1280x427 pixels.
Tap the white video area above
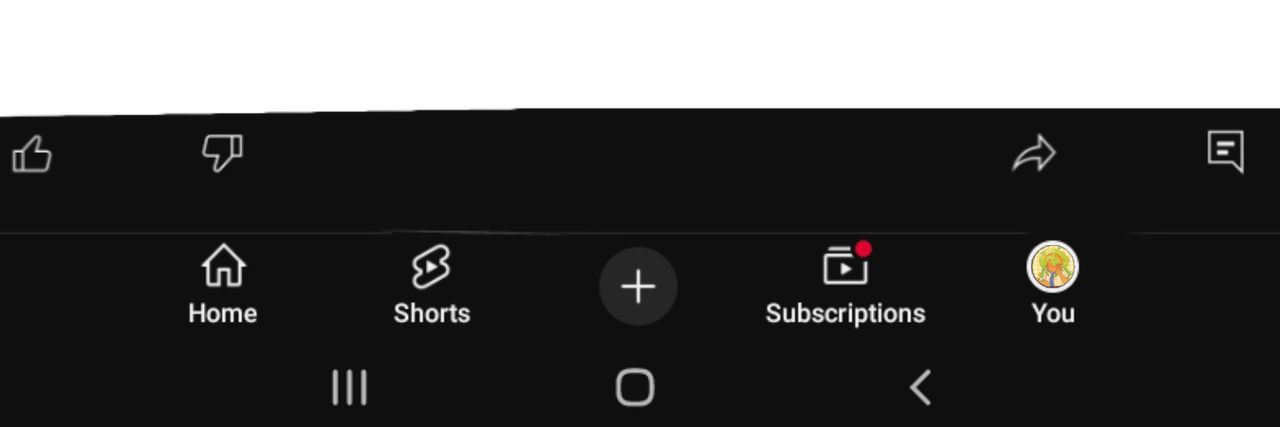click(x=640, y=52)
